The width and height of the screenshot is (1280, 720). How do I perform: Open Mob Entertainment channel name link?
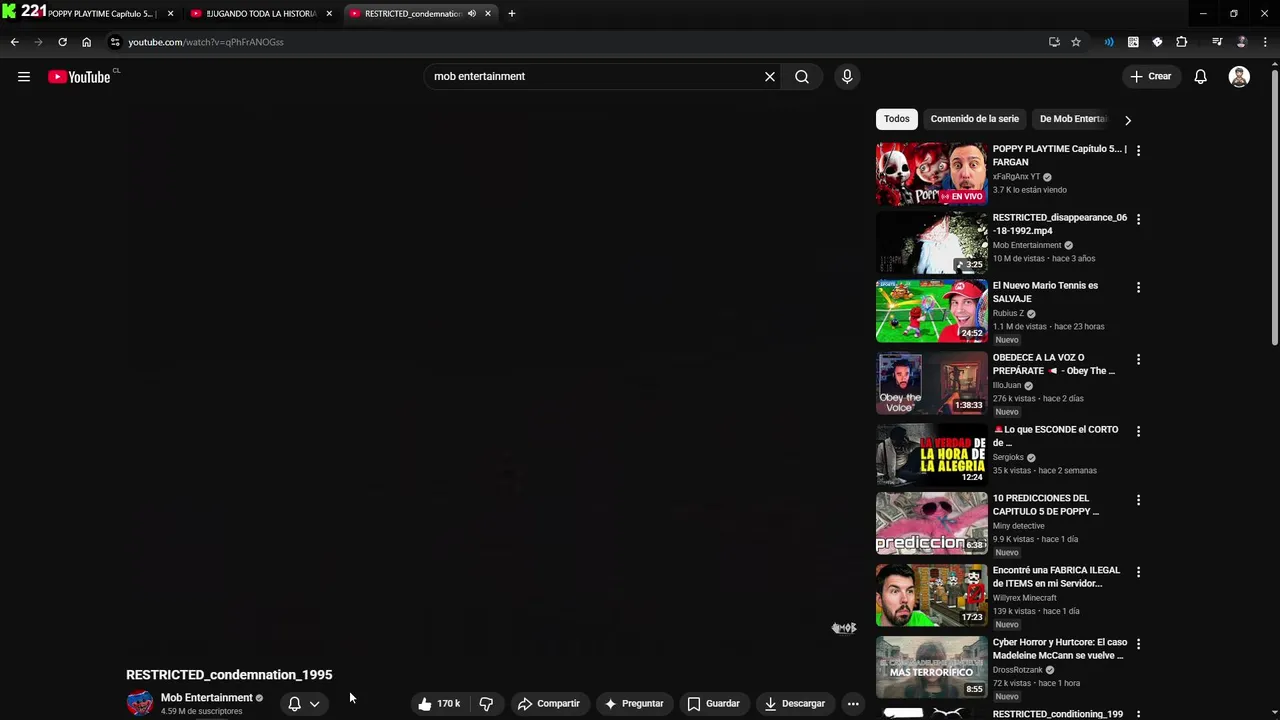pos(207,698)
